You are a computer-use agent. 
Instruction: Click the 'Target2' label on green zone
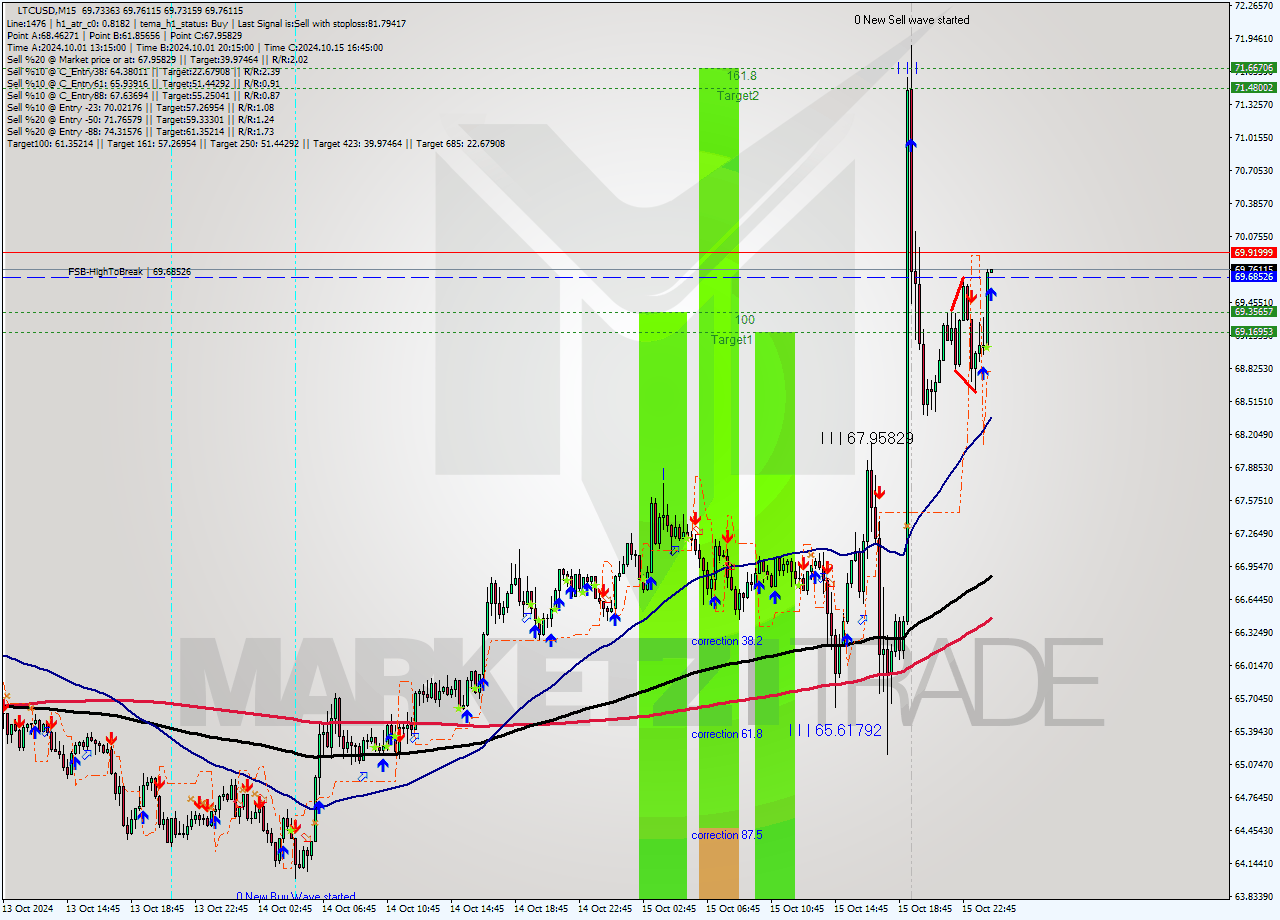point(738,96)
